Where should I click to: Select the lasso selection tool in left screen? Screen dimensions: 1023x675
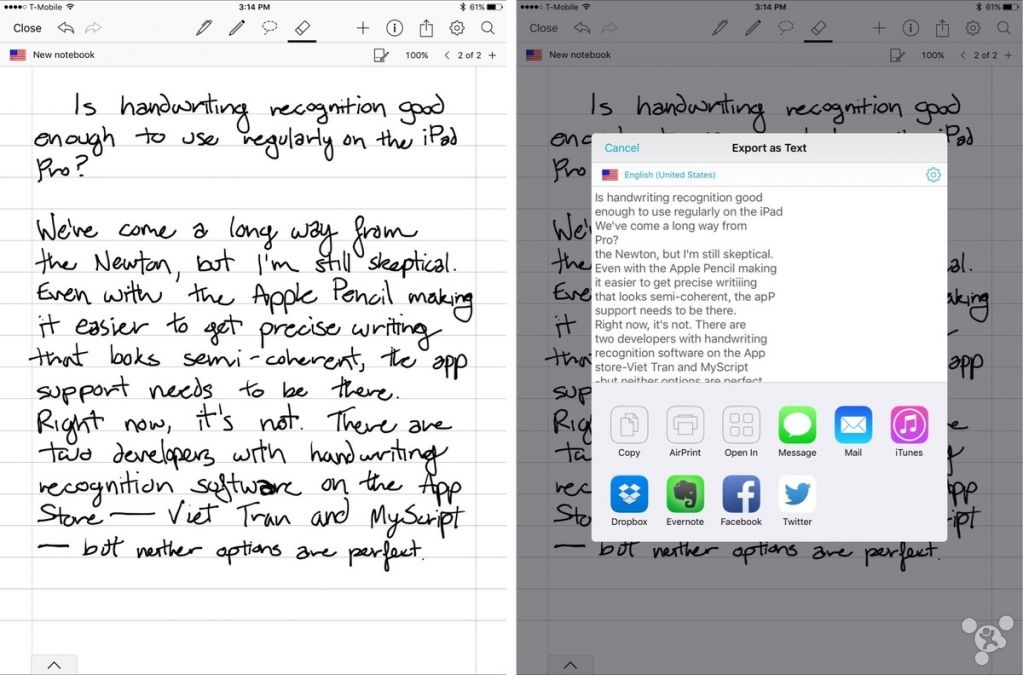click(x=269, y=28)
